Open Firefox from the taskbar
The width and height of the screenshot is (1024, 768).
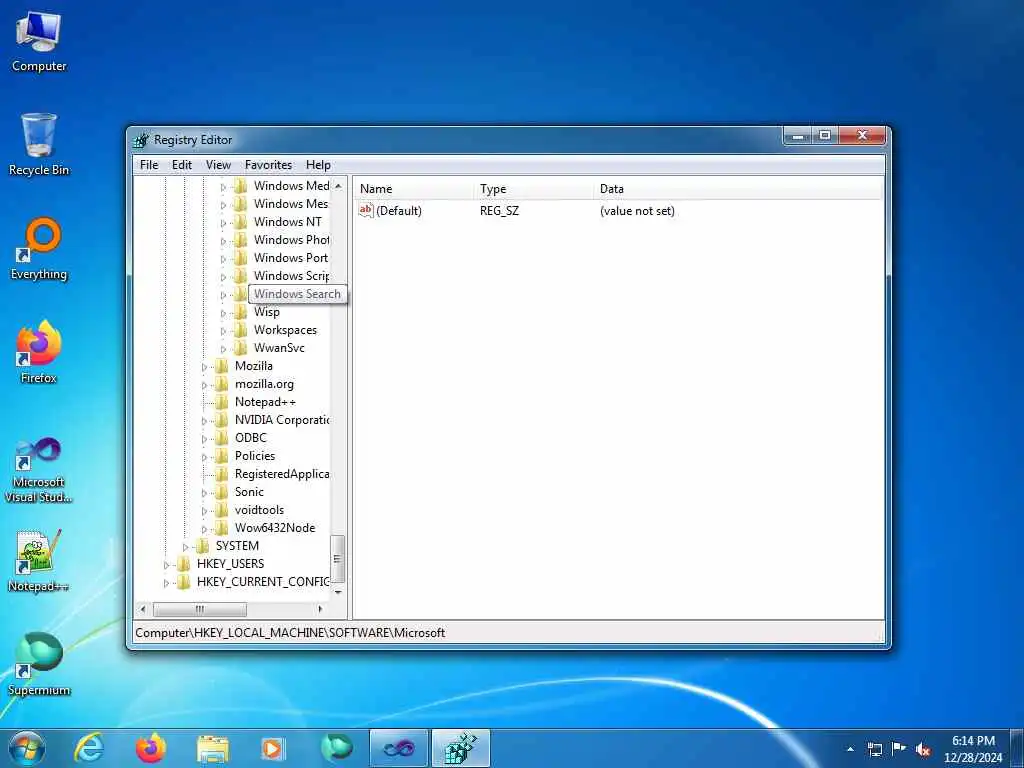[x=150, y=748]
